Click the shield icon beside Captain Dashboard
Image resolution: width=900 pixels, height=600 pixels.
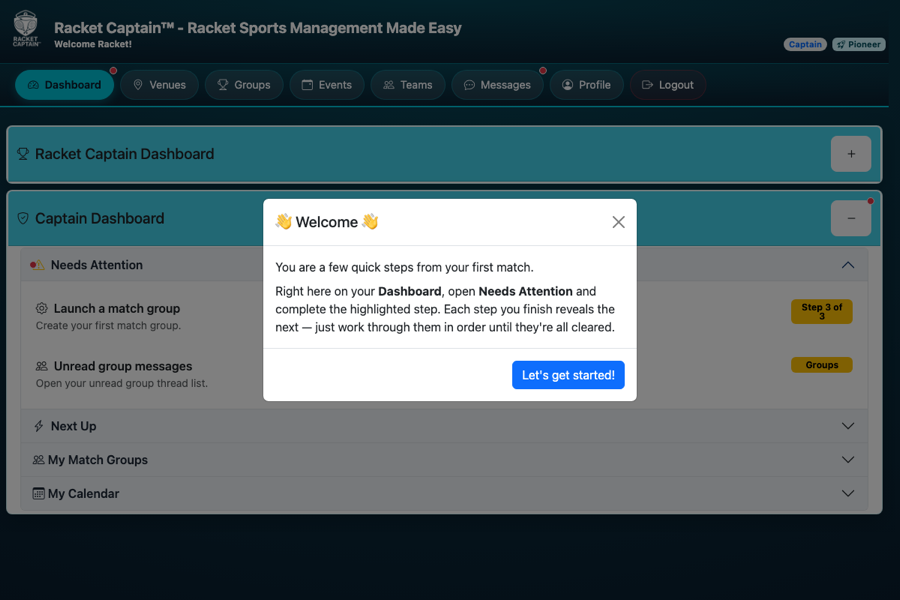click(23, 218)
